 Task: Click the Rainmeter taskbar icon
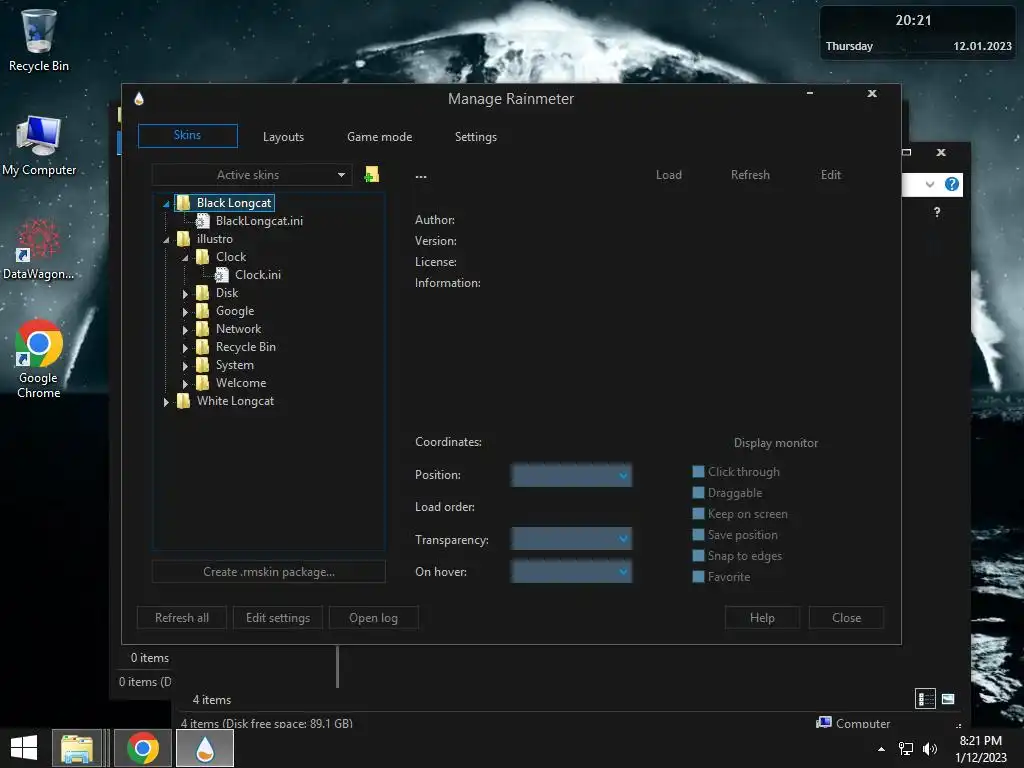point(205,748)
